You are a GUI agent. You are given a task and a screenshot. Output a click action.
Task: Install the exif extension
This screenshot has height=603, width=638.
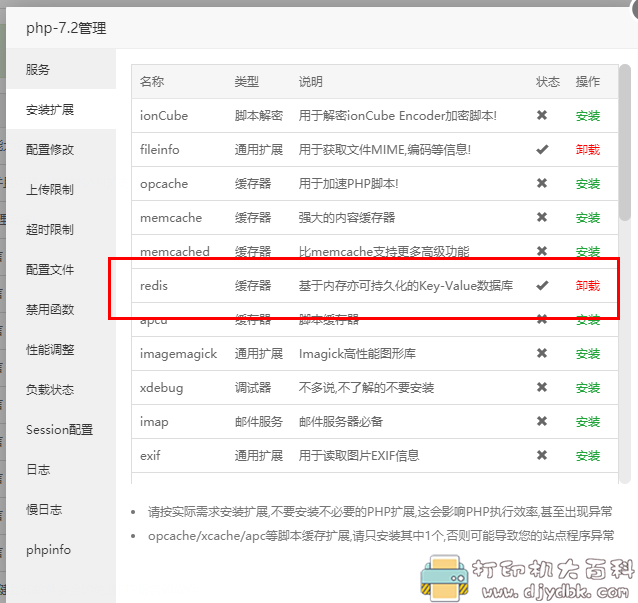tap(588, 456)
